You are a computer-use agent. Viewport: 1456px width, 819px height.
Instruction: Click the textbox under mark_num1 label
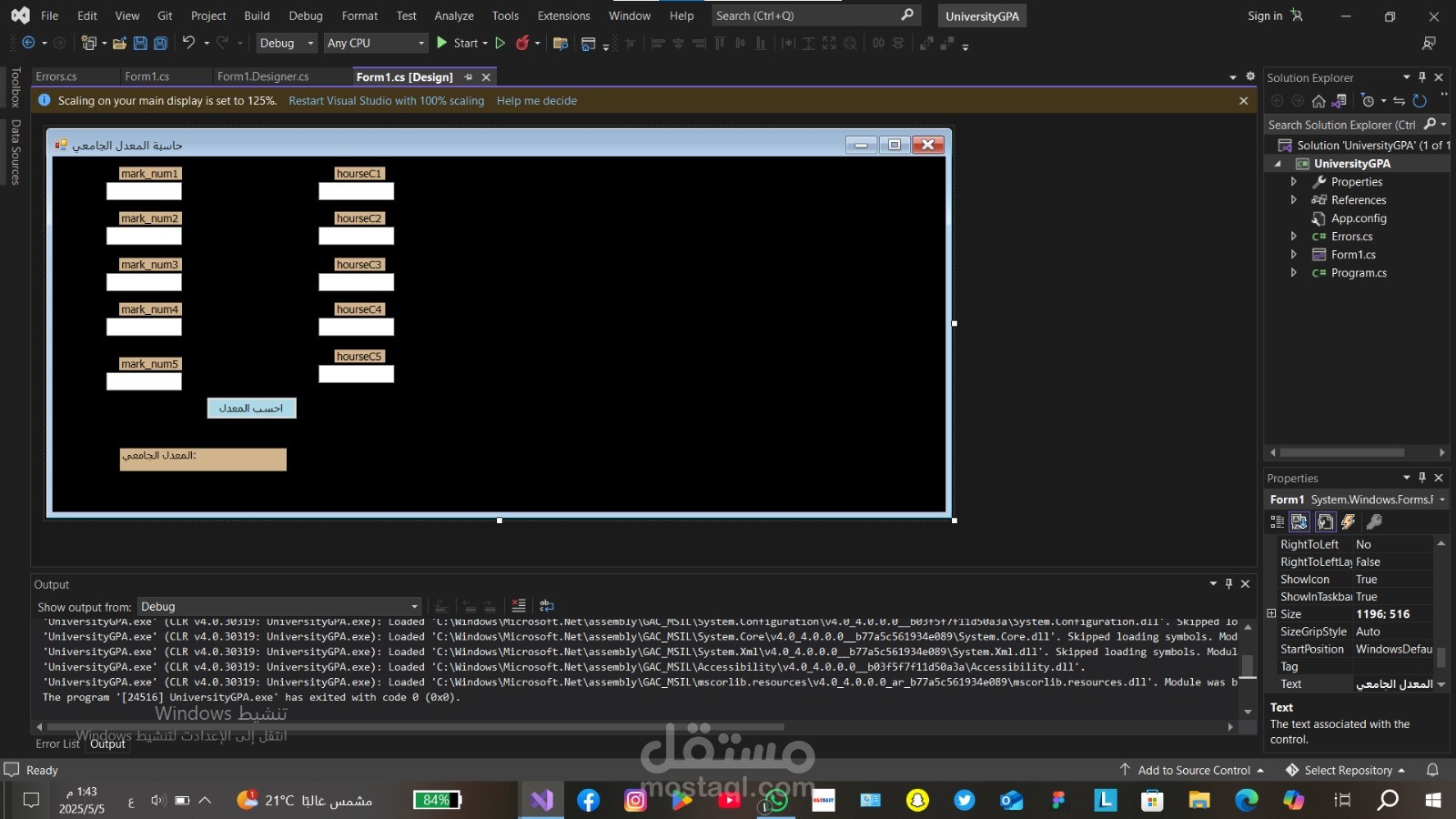click(x=144, y=191)
